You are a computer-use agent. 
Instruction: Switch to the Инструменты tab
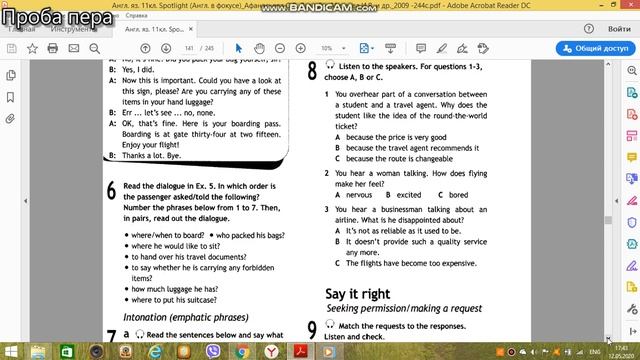(73, 29)
